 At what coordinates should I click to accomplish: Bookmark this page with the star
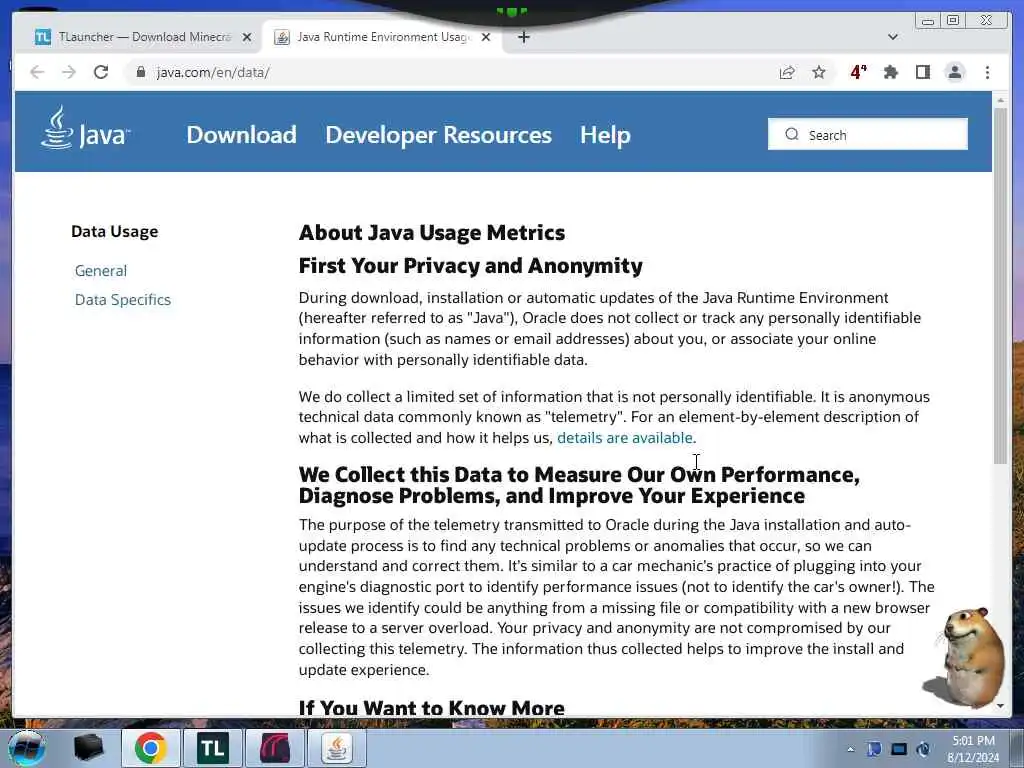pos(819,72)
